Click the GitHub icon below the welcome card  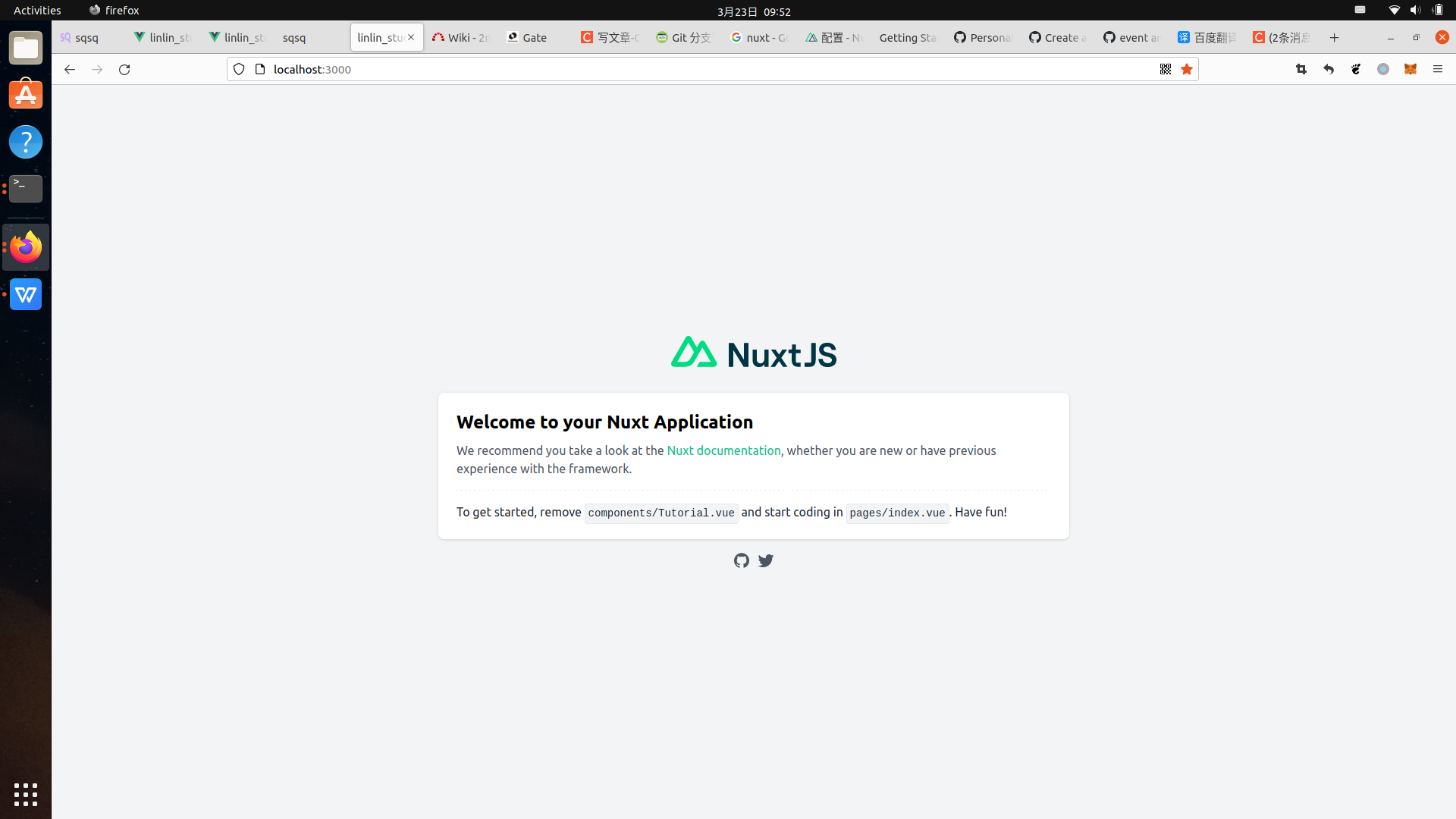click(741, 560)
